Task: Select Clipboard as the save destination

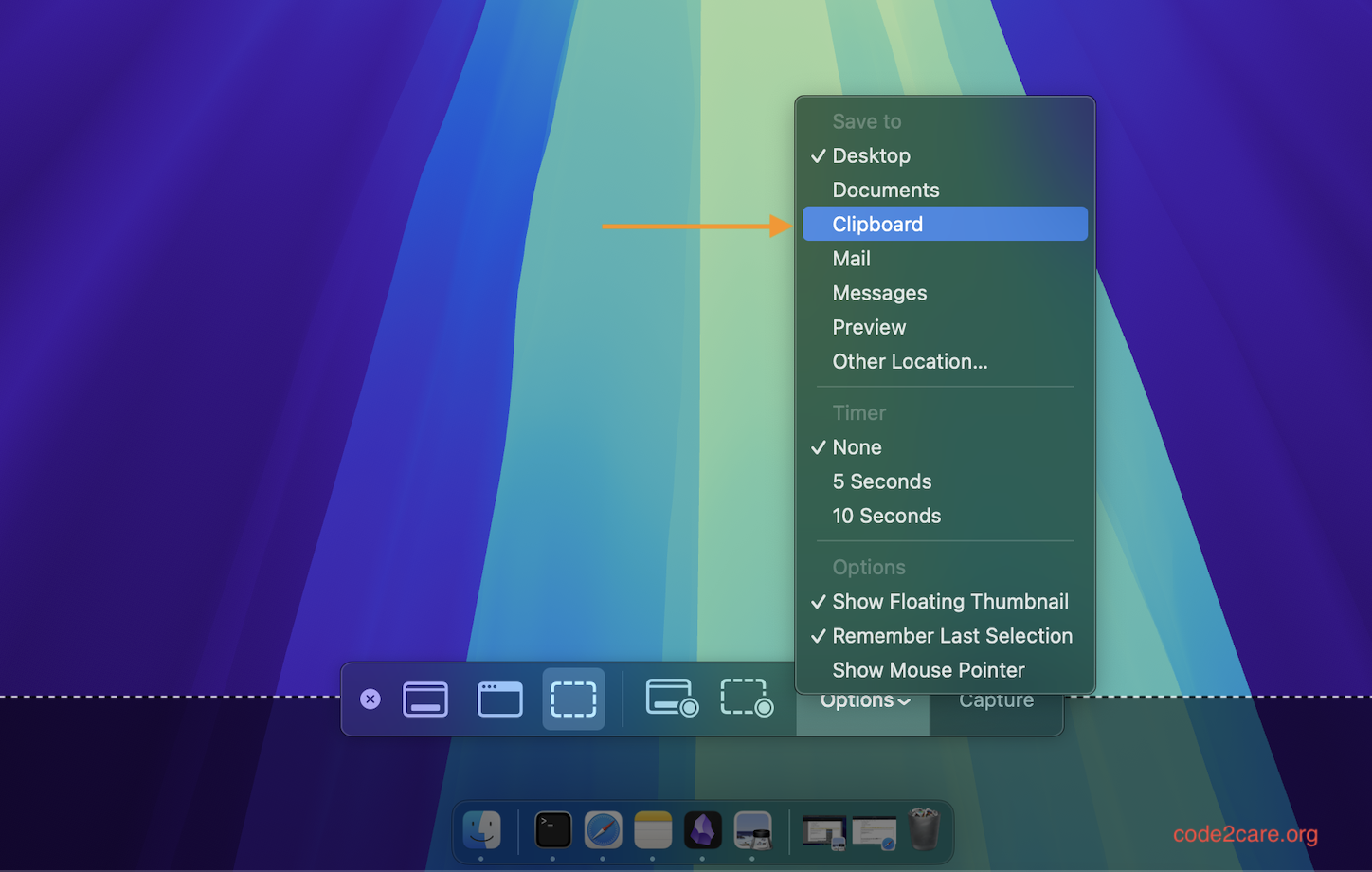Action: (877, 224)
